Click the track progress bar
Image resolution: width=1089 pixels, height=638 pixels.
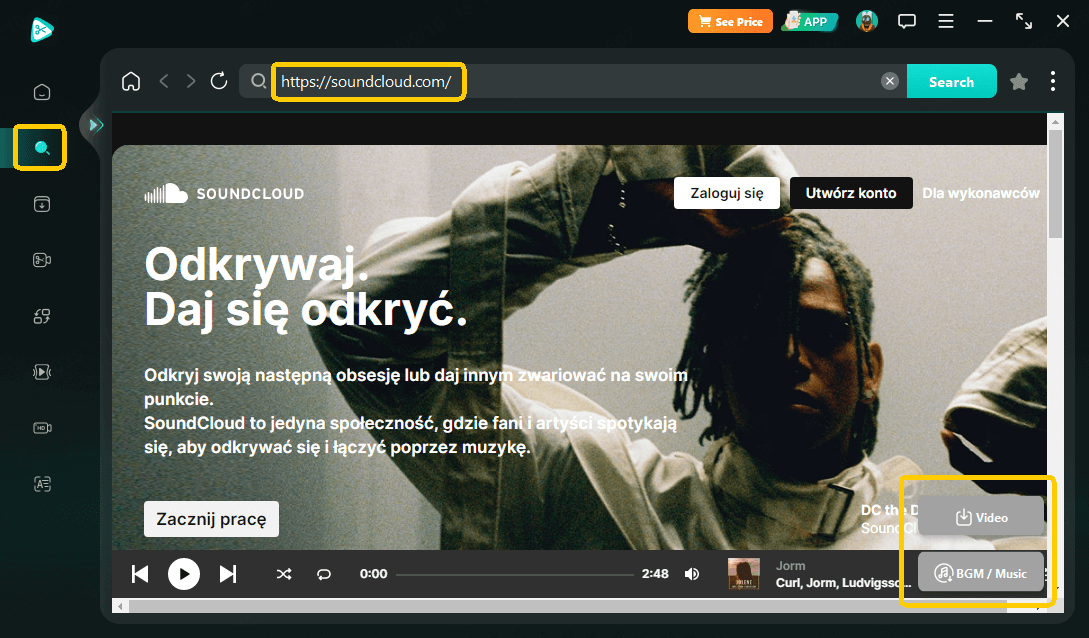[x=515, y=574]
